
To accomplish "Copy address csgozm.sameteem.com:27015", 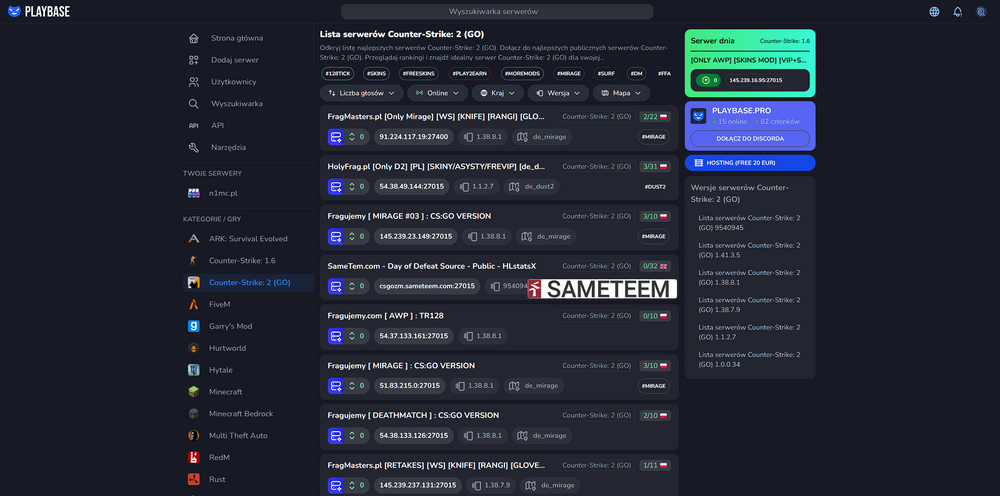I will coord(427,286).
